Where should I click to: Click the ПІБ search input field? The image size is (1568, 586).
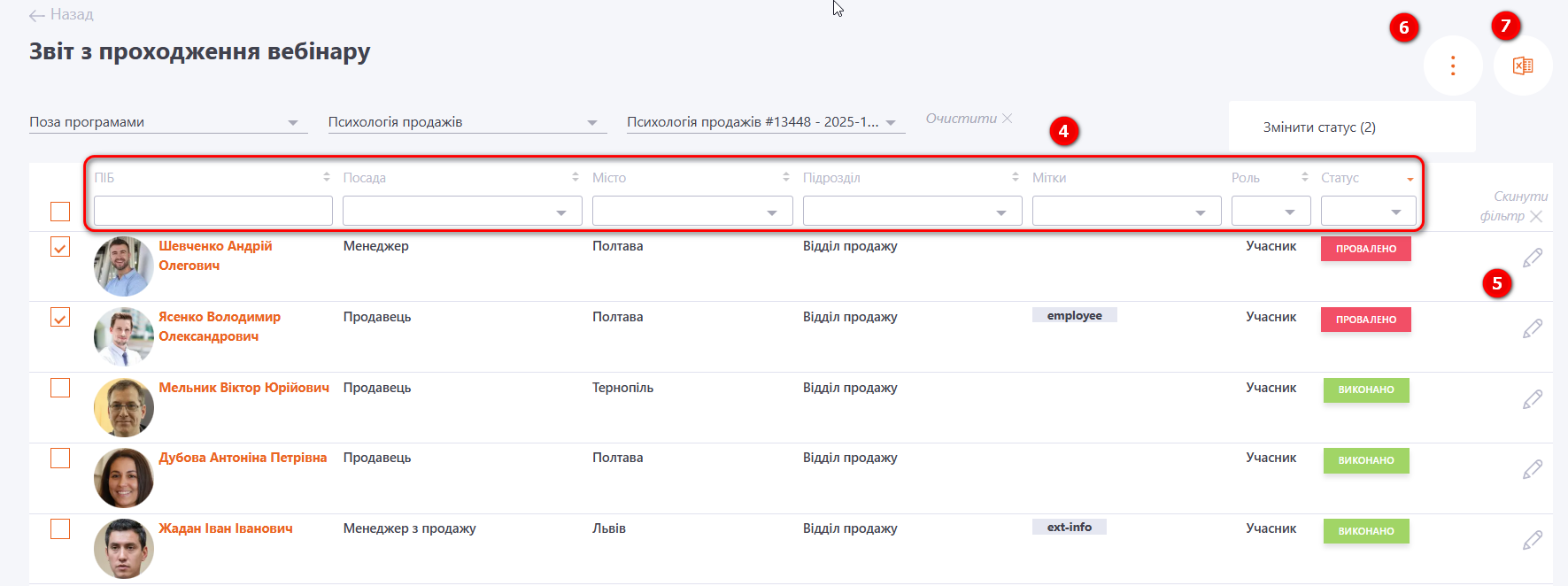pos(212,212)
